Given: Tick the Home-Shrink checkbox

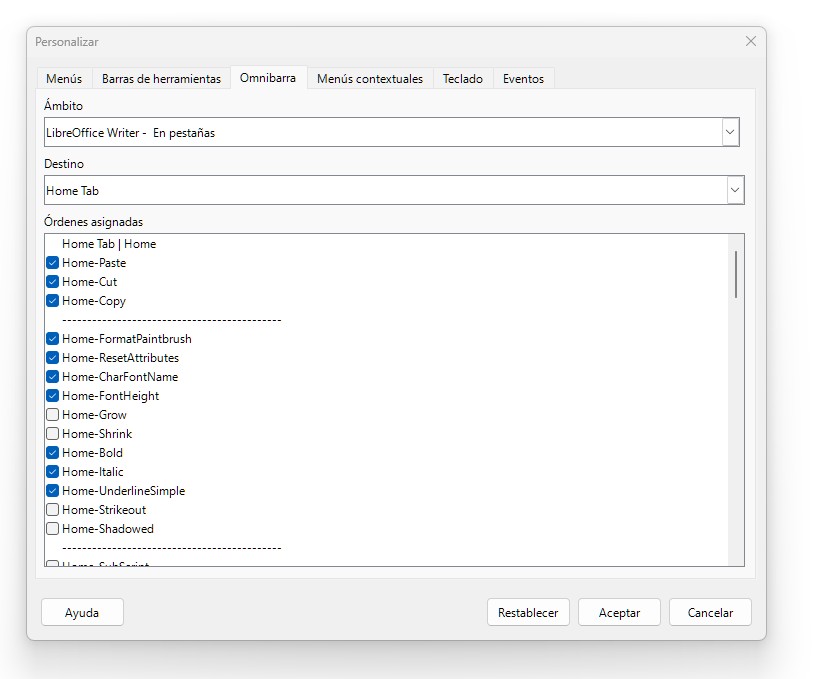Looking at the screenshot, I should [x=53, y=434].
